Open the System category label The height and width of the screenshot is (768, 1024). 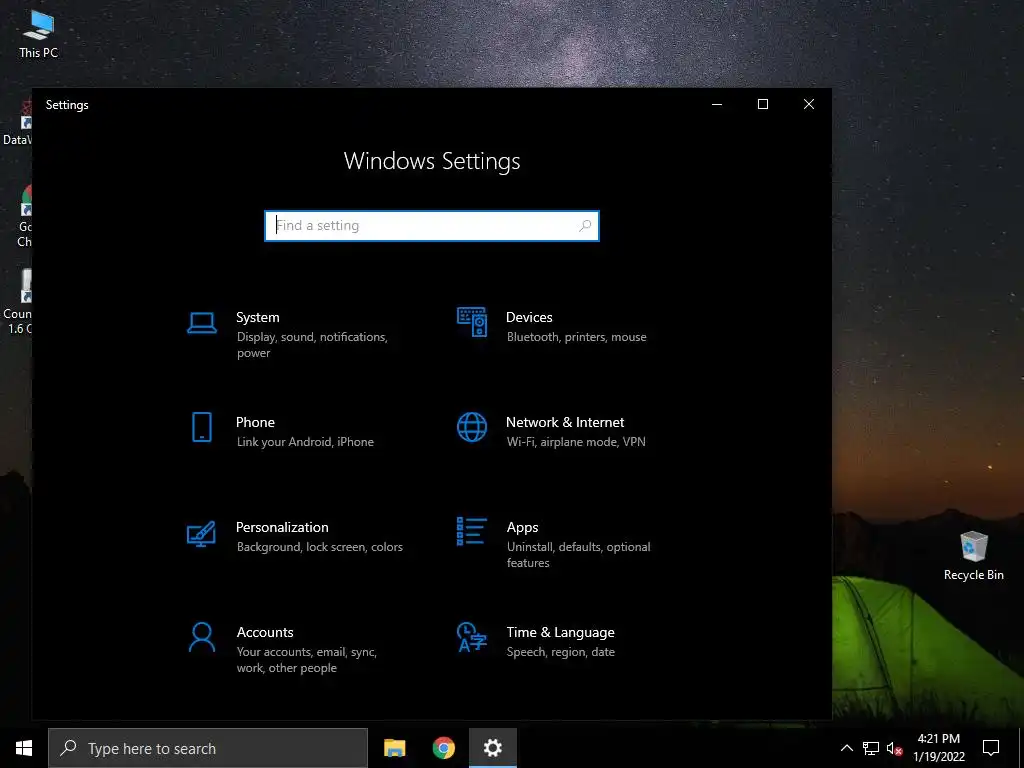coord(257,317)
